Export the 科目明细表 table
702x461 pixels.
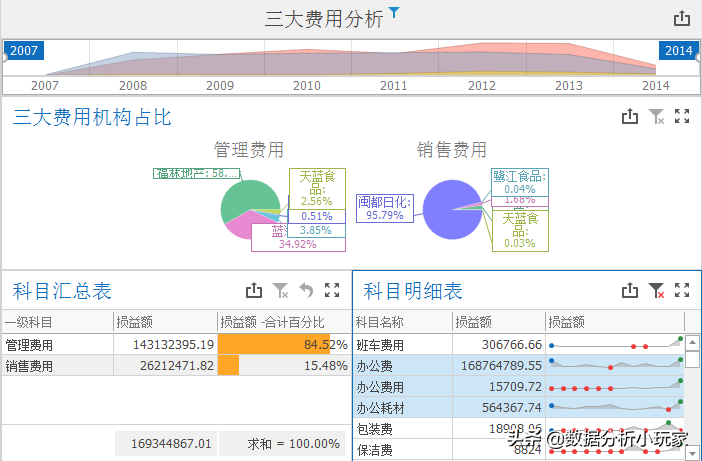[630, 291]
